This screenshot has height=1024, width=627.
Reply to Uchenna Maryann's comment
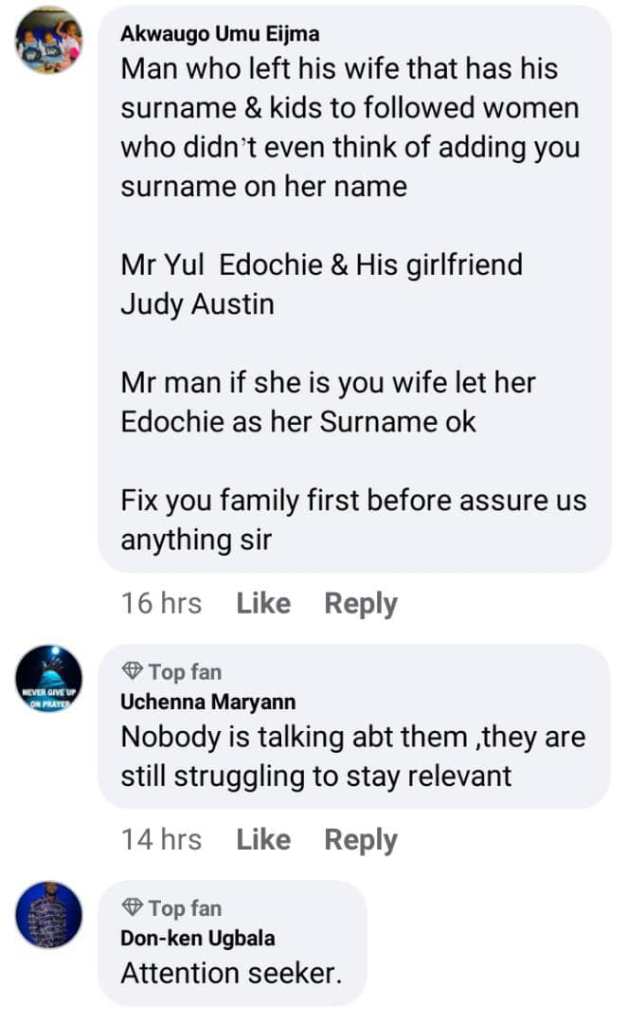[361, 840]
